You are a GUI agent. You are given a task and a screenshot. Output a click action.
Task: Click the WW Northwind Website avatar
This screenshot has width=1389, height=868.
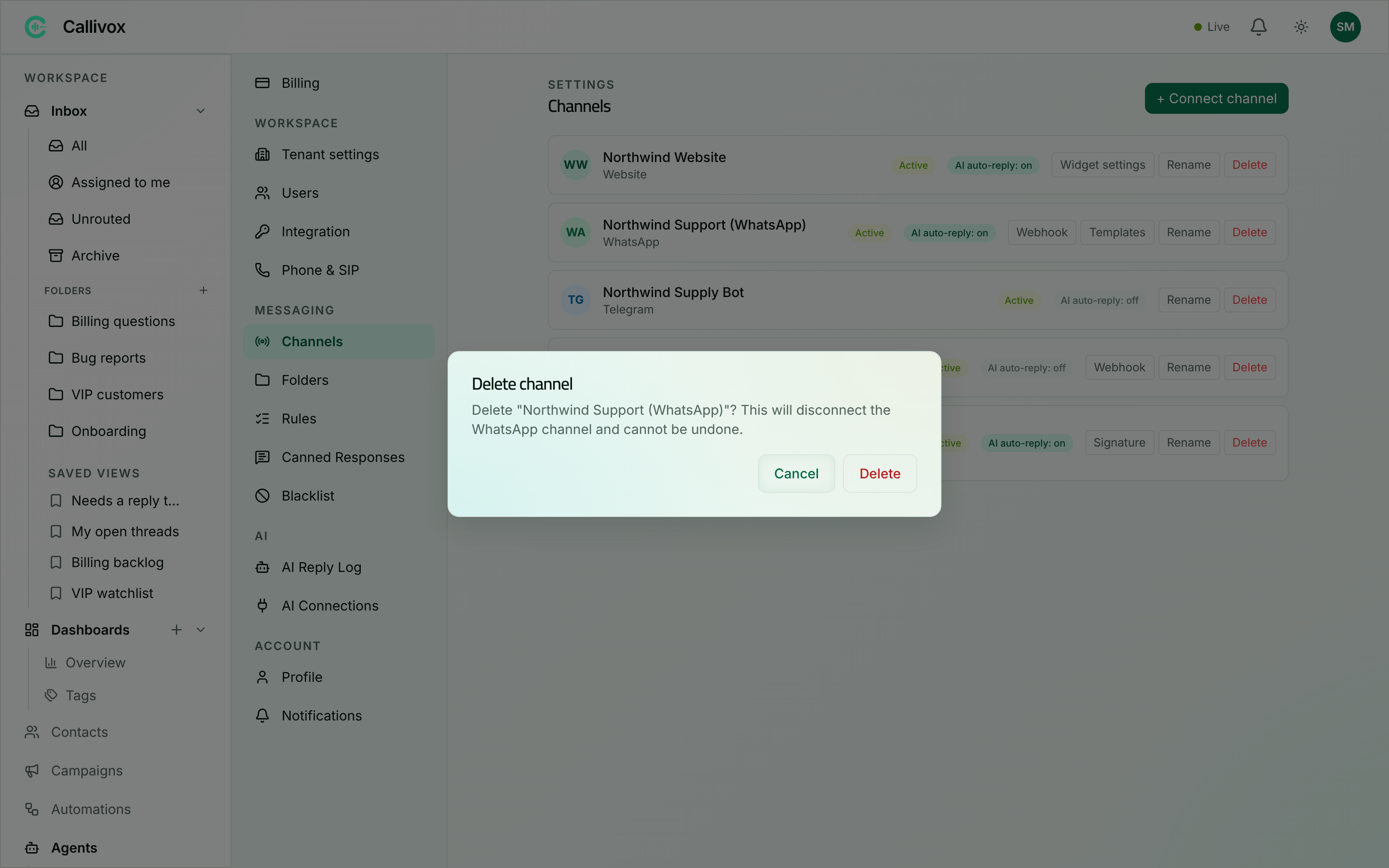tap(575, 165)
